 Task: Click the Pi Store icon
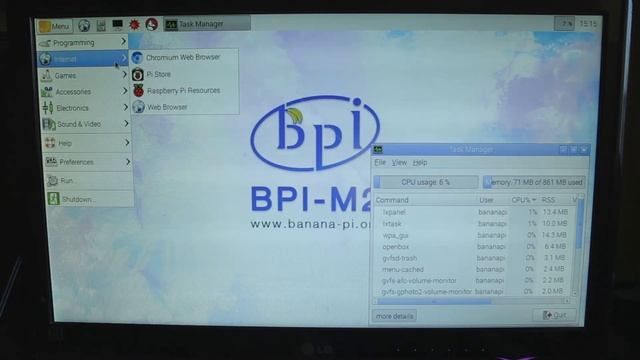(138, 74)
